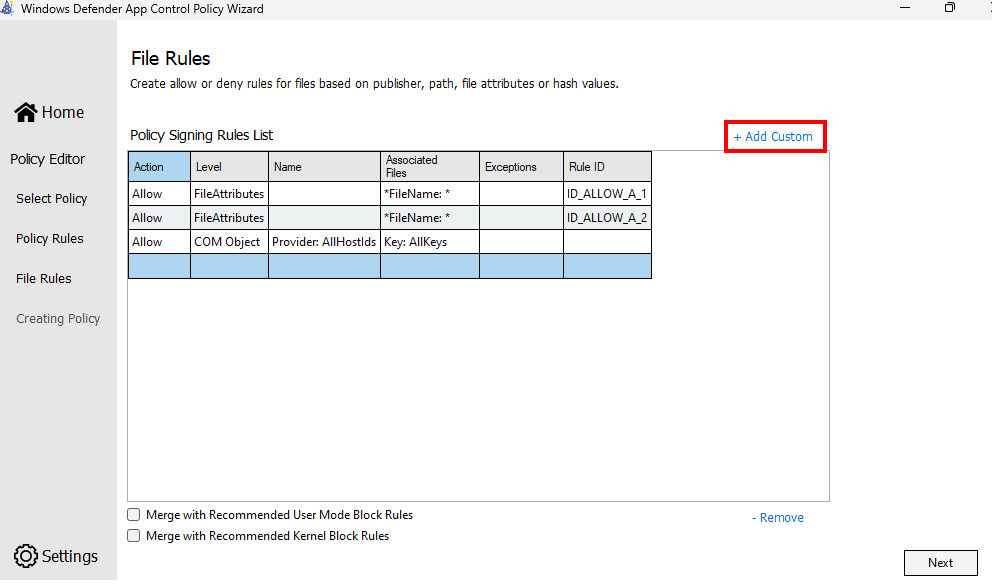Click the + Add Custom link
The width and height of the screenshot is (992, 587).
click(x=774, y=136)
